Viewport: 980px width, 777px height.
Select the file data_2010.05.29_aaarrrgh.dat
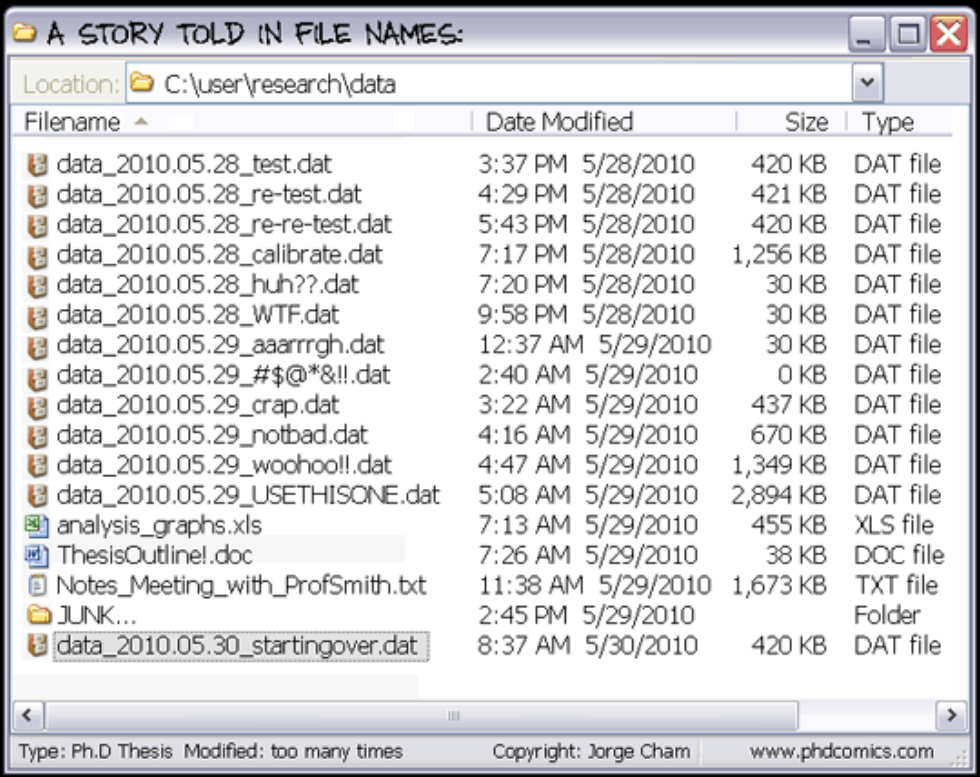pyautogui.click(x=220, y=345)
